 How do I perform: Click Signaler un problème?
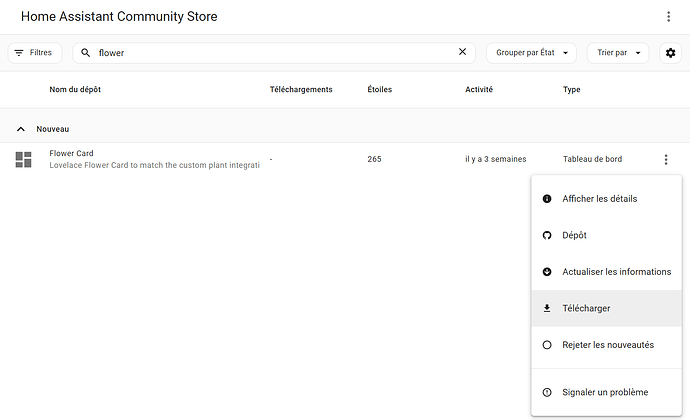pyautogui.click(x=605, y=392)
